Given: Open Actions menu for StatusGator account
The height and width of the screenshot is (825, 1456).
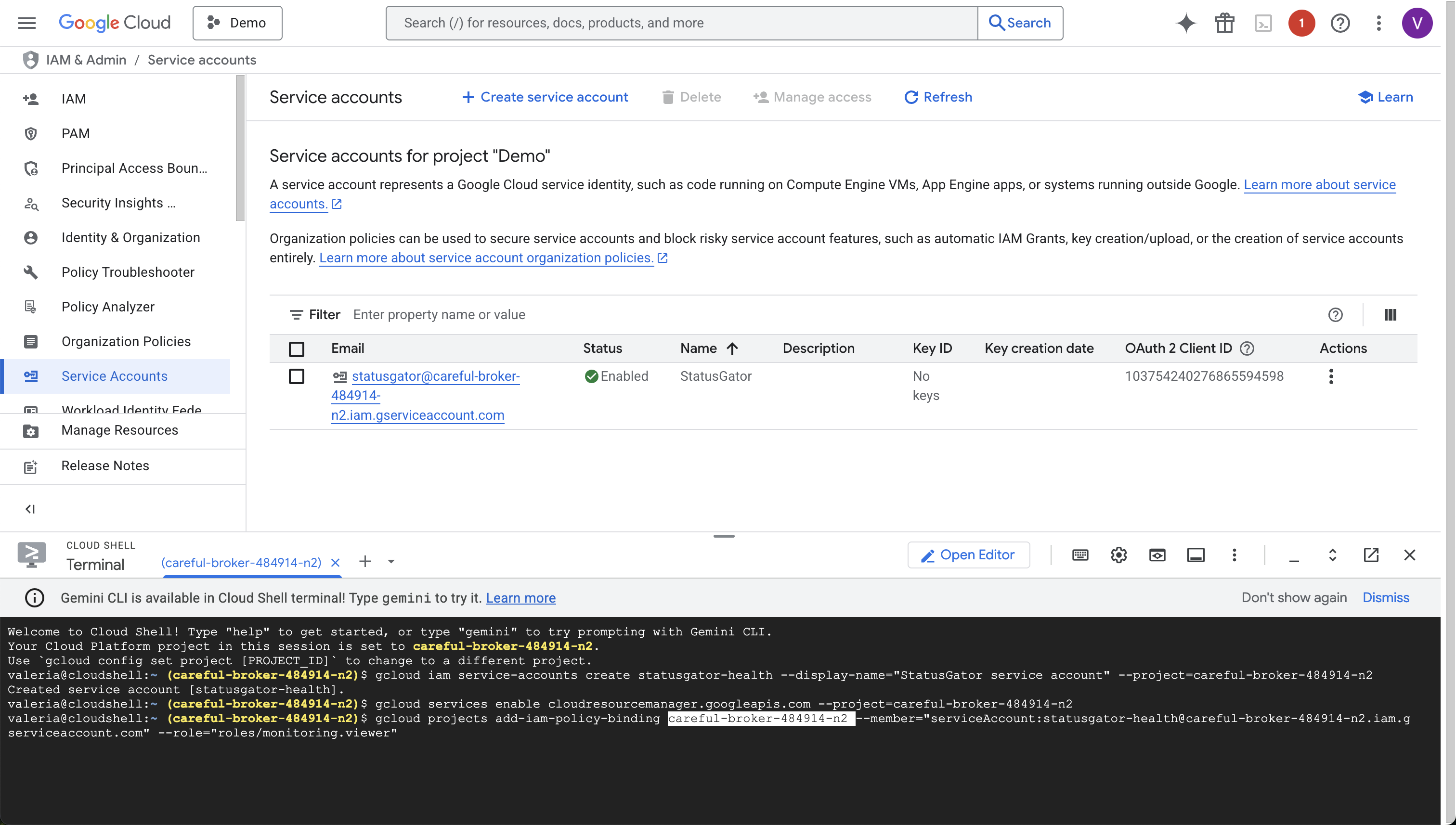Looking at the screenshot, I should click(x=1331, y=376).
